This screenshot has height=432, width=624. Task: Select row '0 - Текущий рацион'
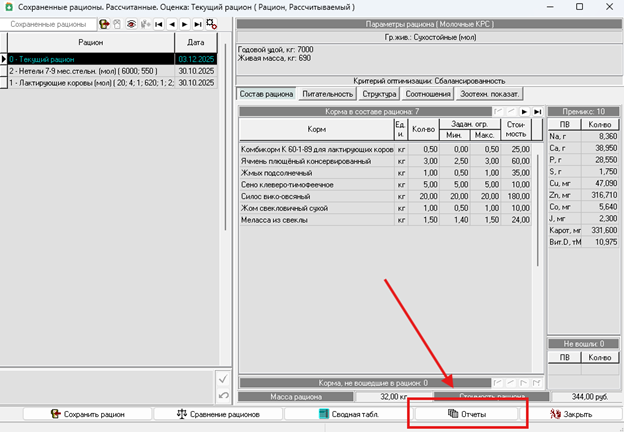(x=112, y=59)
